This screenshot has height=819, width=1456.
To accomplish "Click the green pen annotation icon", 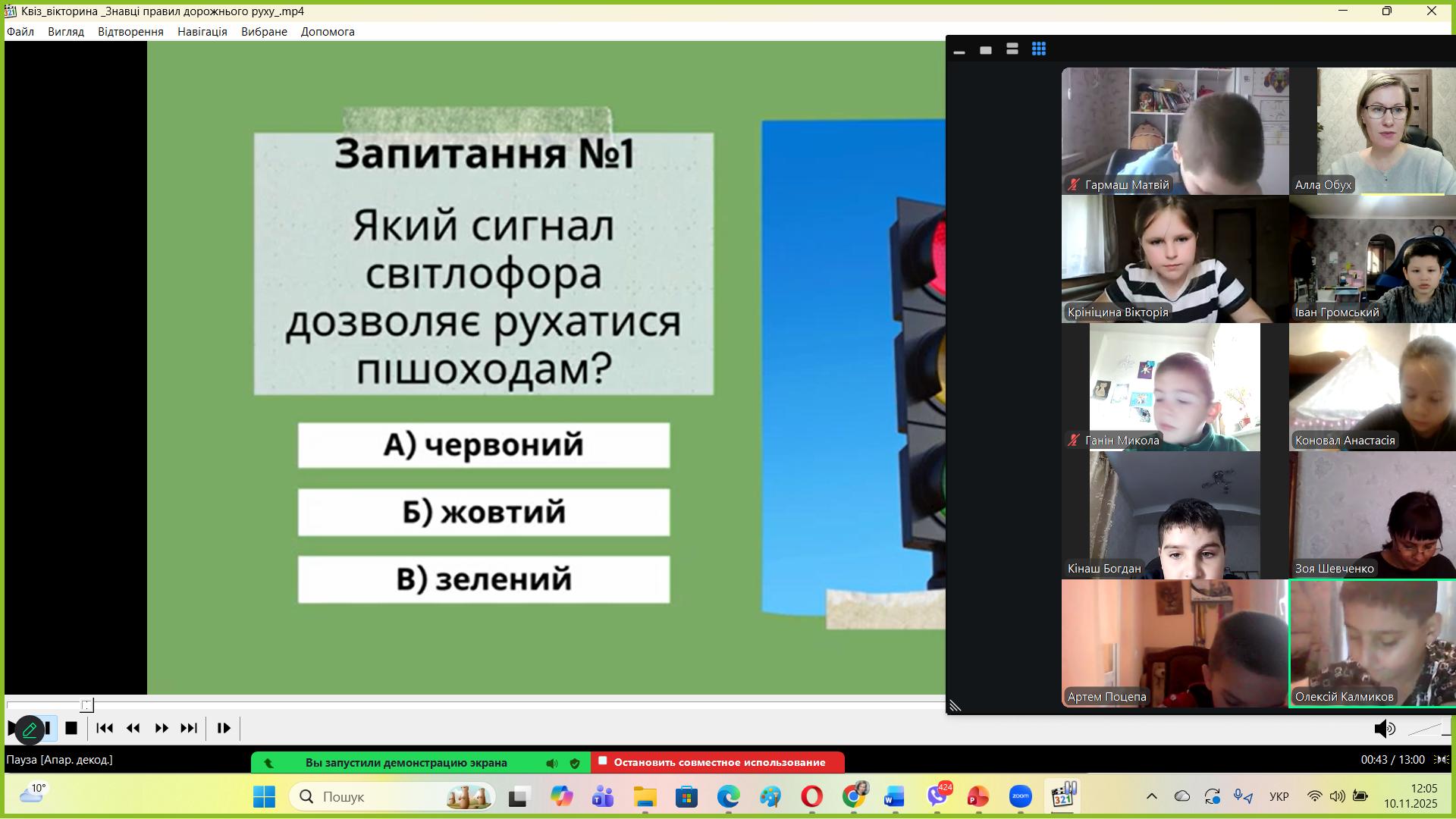I will (x=30, y=730).
